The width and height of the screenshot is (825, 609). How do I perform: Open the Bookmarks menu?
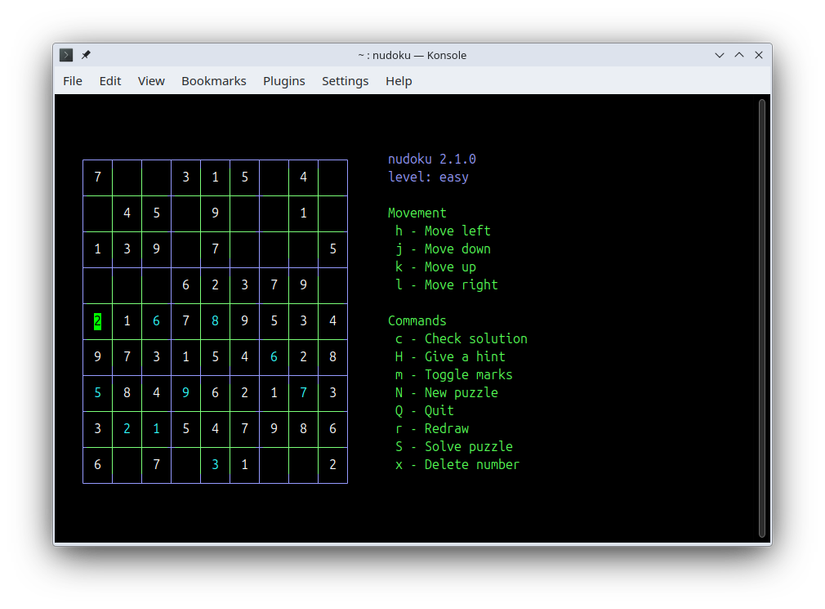click(x=214, y=81)
